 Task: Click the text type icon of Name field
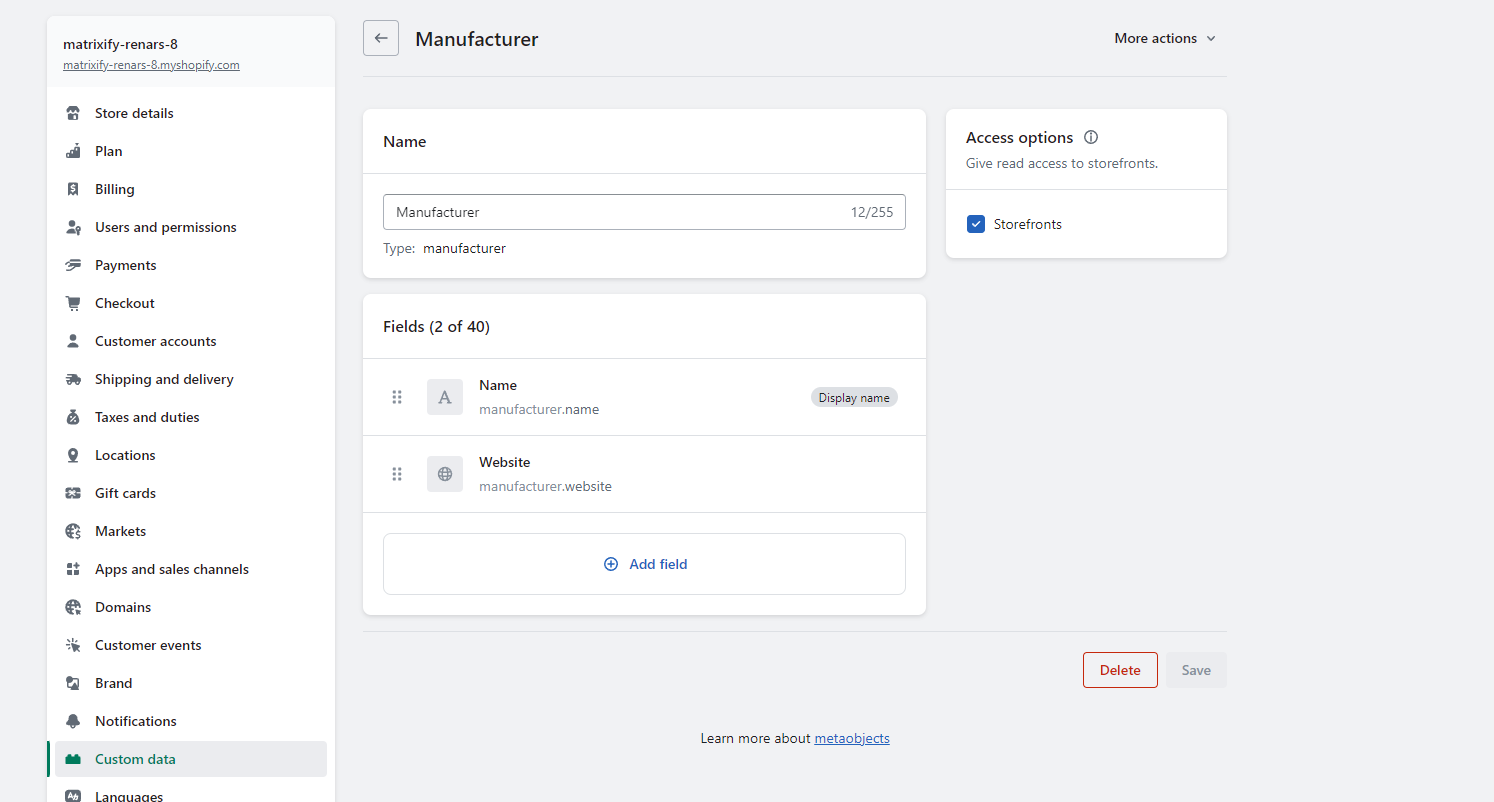click(445, 397)
